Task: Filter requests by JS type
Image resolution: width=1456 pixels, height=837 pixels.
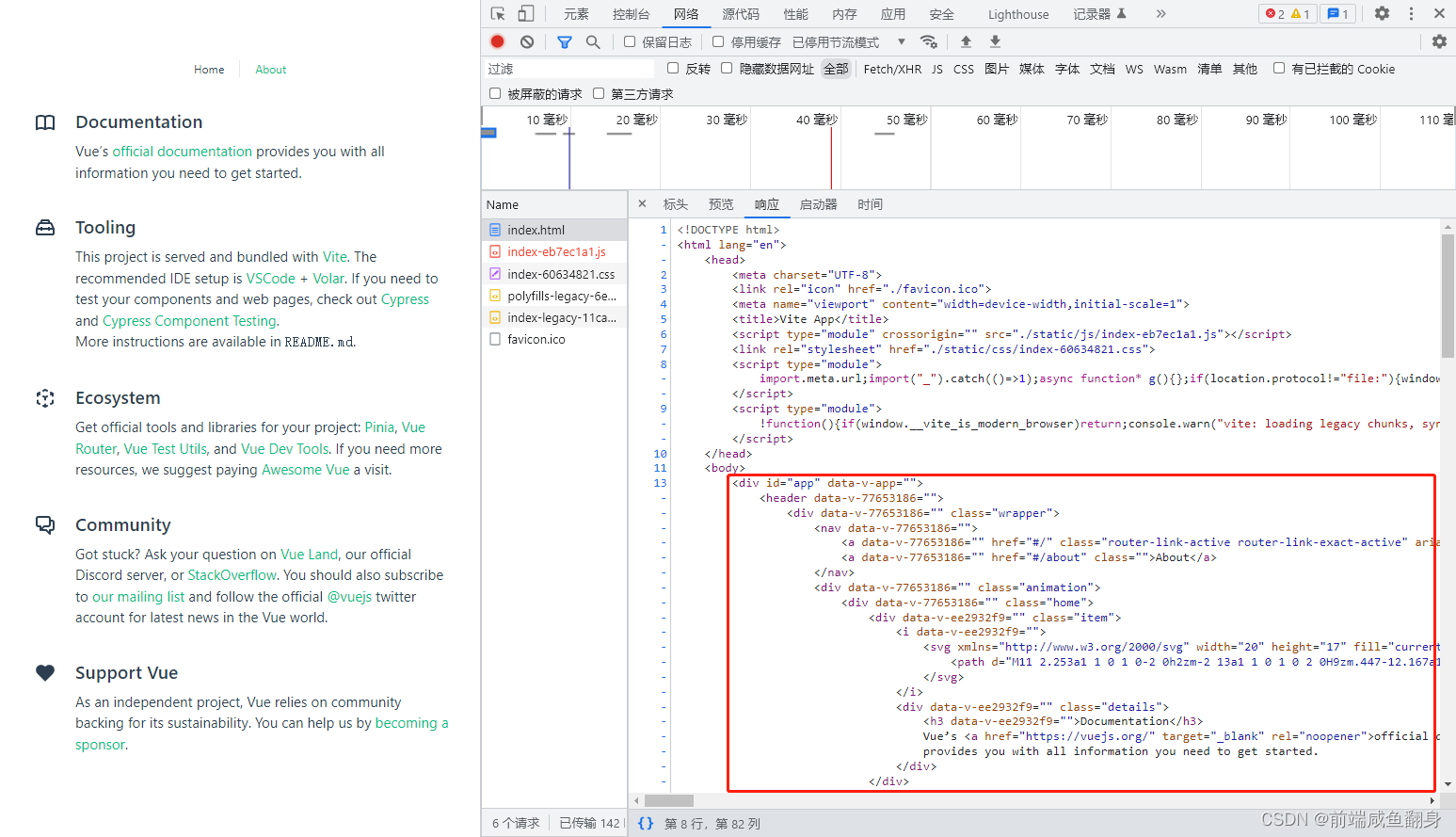Action: pos(937,69)
